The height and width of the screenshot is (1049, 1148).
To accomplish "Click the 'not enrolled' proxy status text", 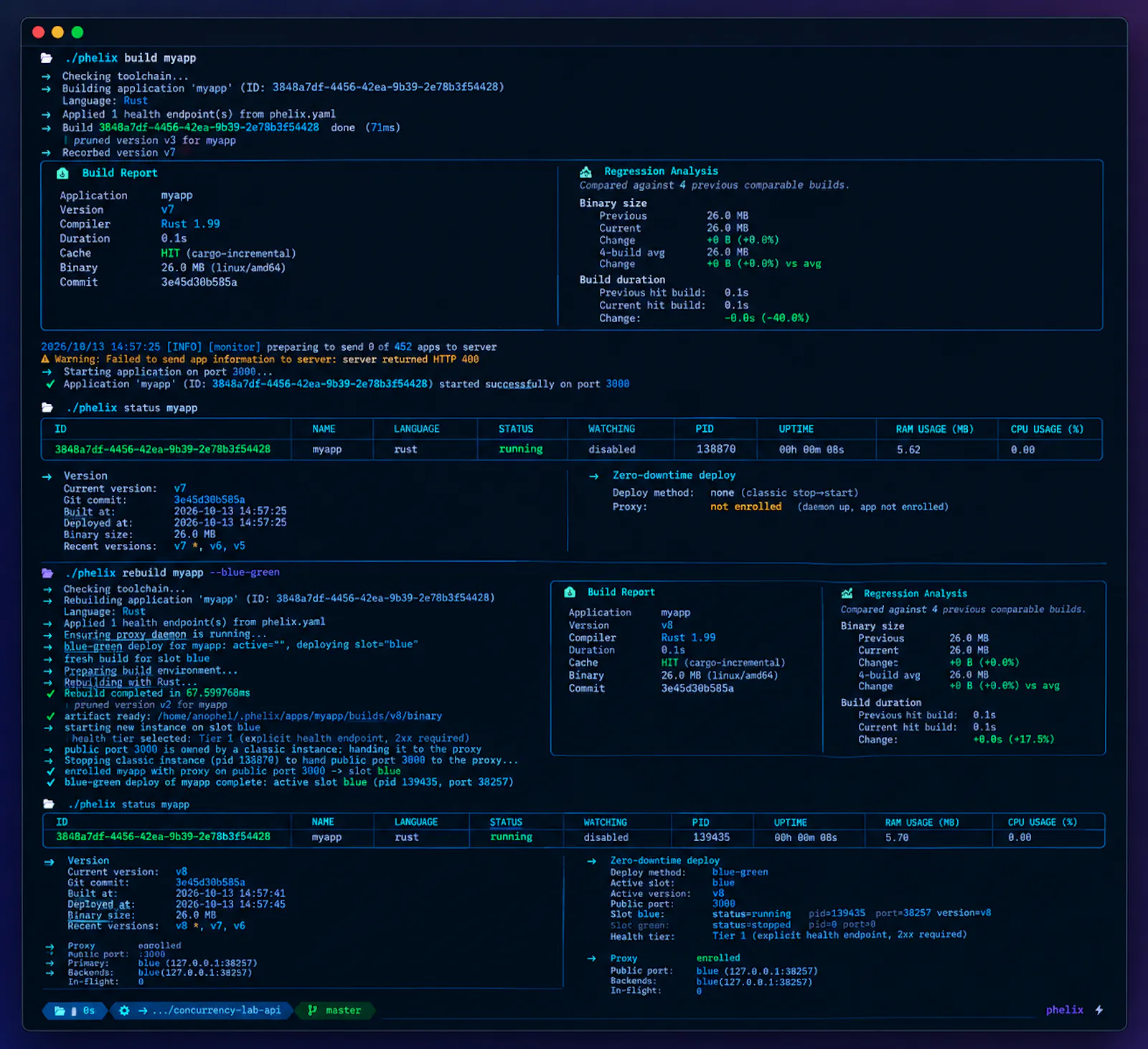I will coord(746,507).
